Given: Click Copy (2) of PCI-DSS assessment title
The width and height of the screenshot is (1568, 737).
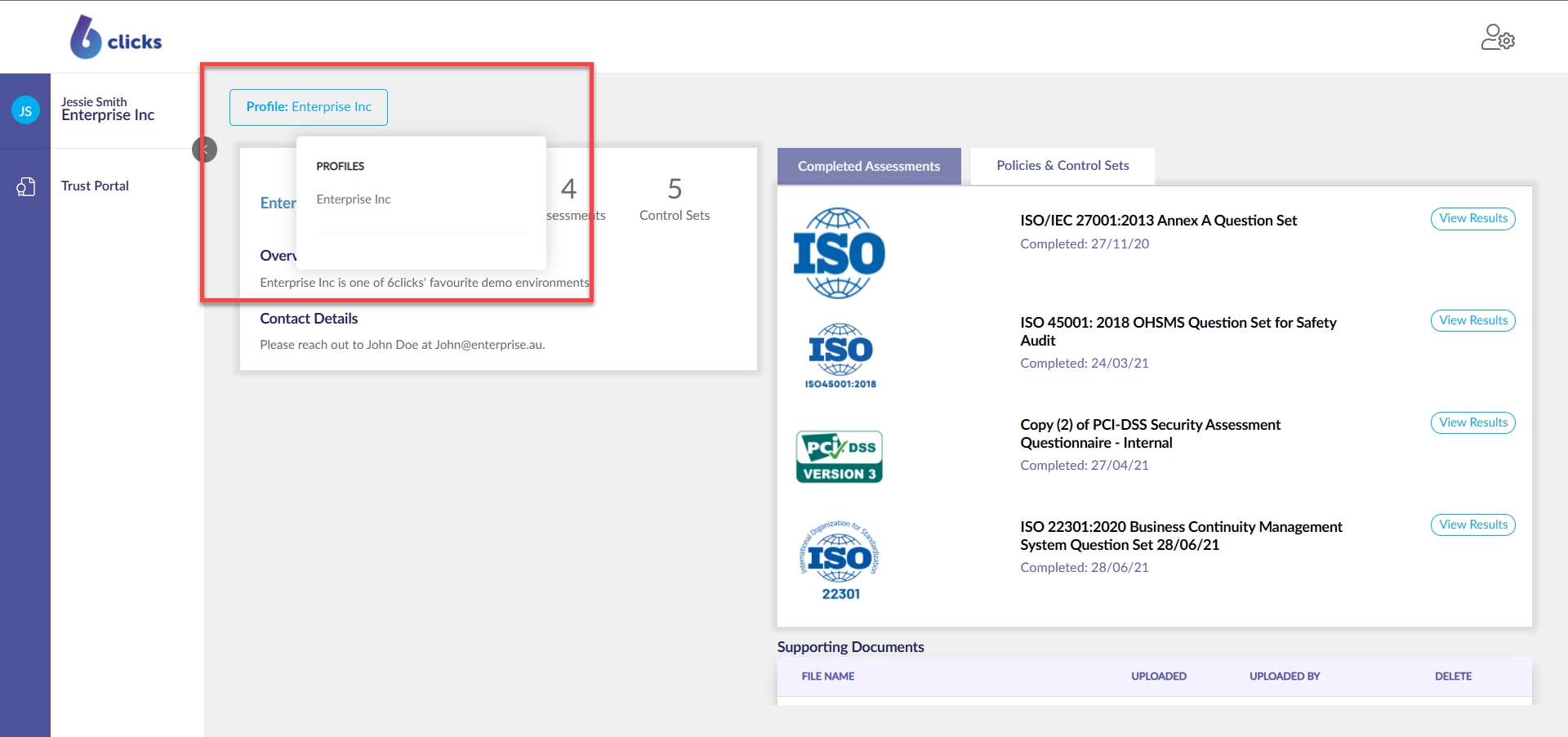Looking at the screenshot, I should pyautogui.click(x=1150, y=434).
